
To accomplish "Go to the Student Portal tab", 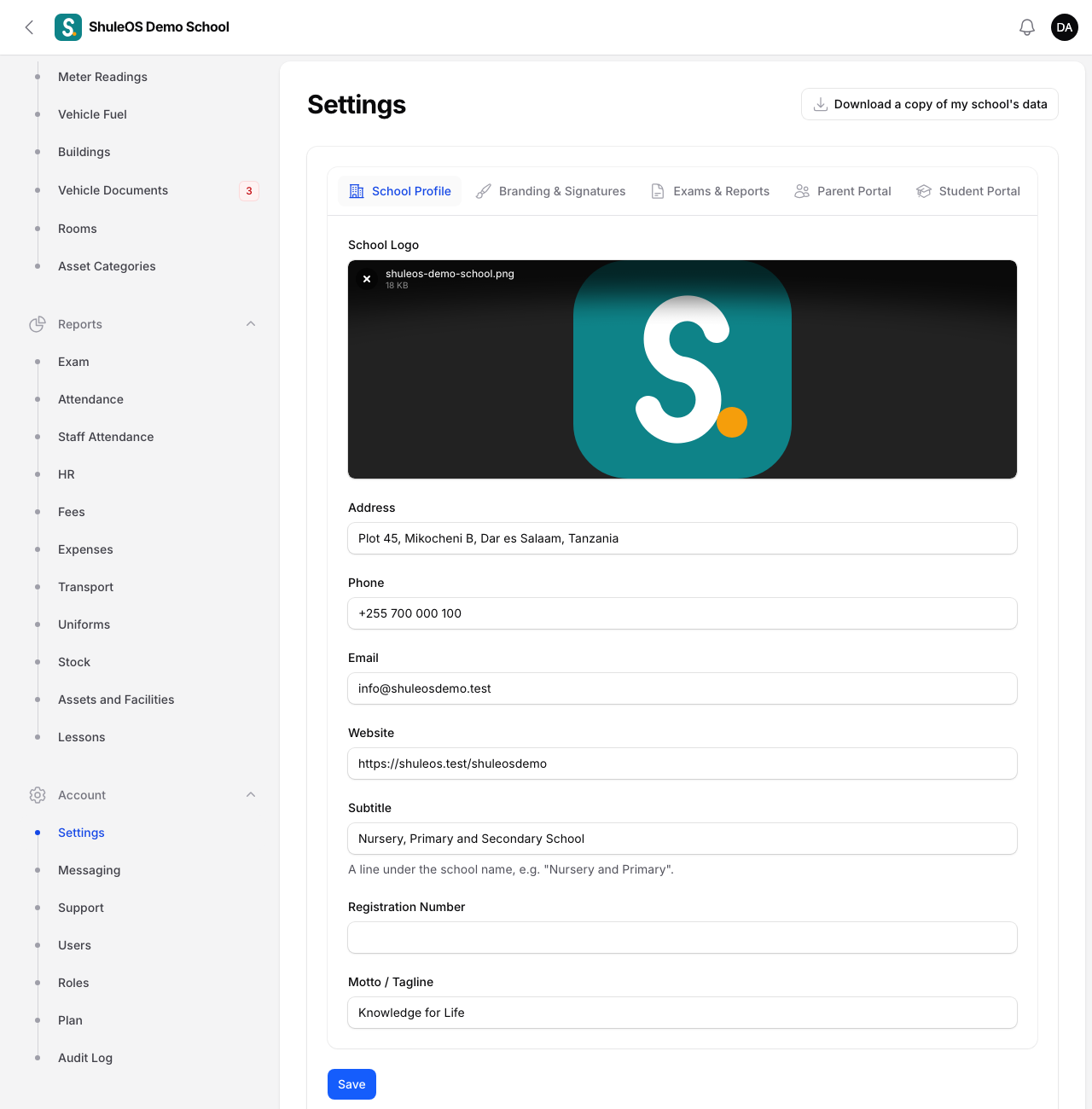I will tap(968, 191).
